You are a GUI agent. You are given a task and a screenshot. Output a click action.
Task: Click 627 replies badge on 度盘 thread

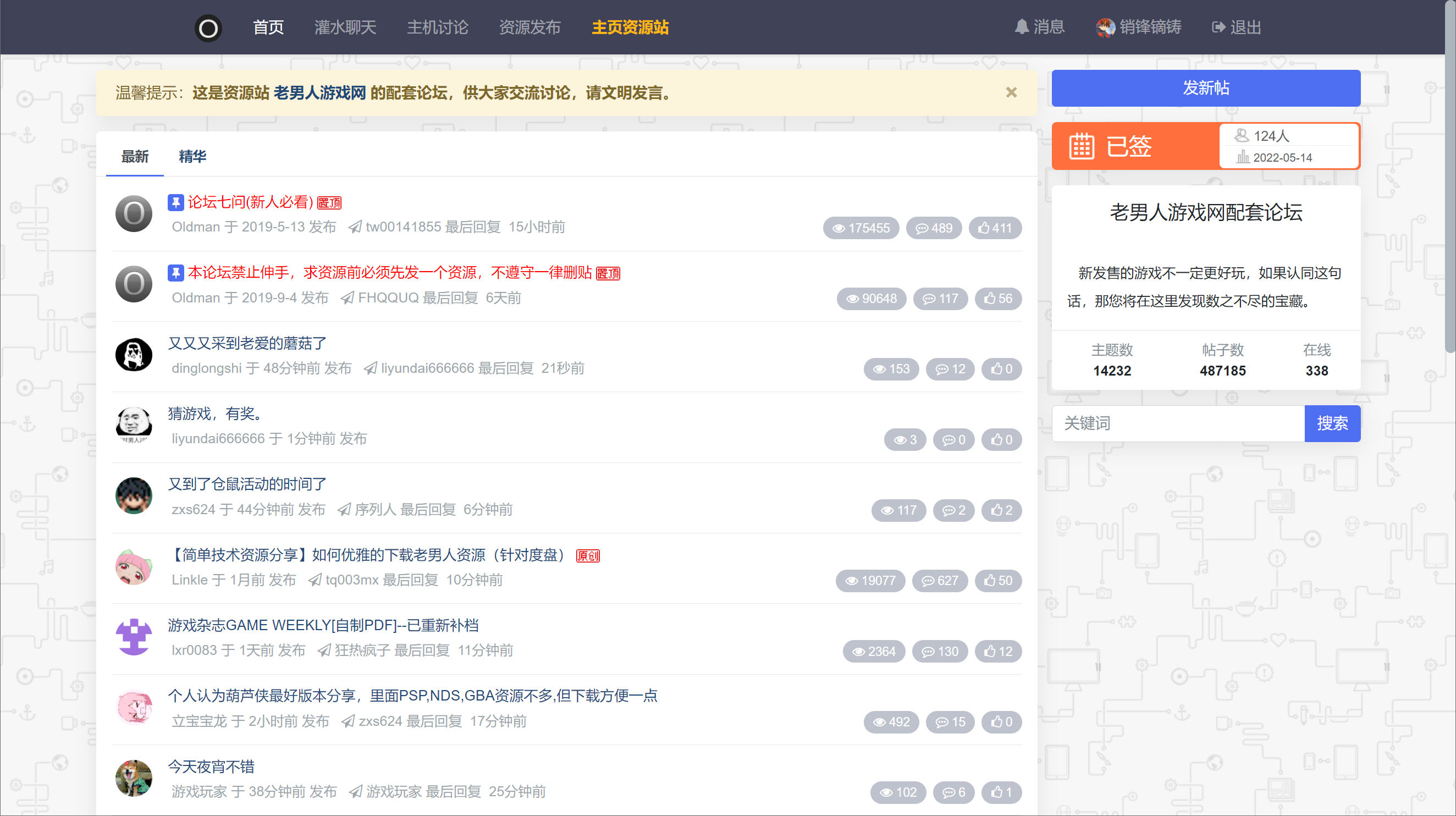point(940,580)
